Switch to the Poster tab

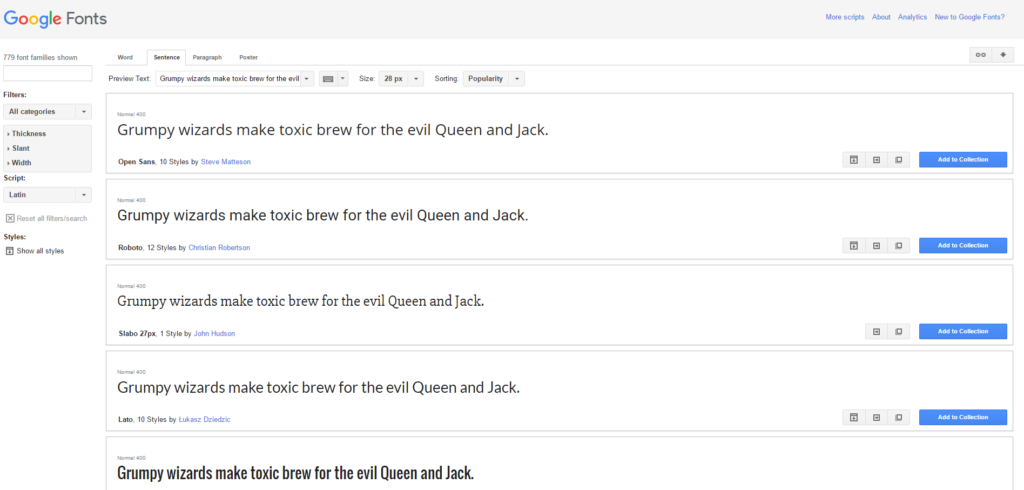point(248,57)
